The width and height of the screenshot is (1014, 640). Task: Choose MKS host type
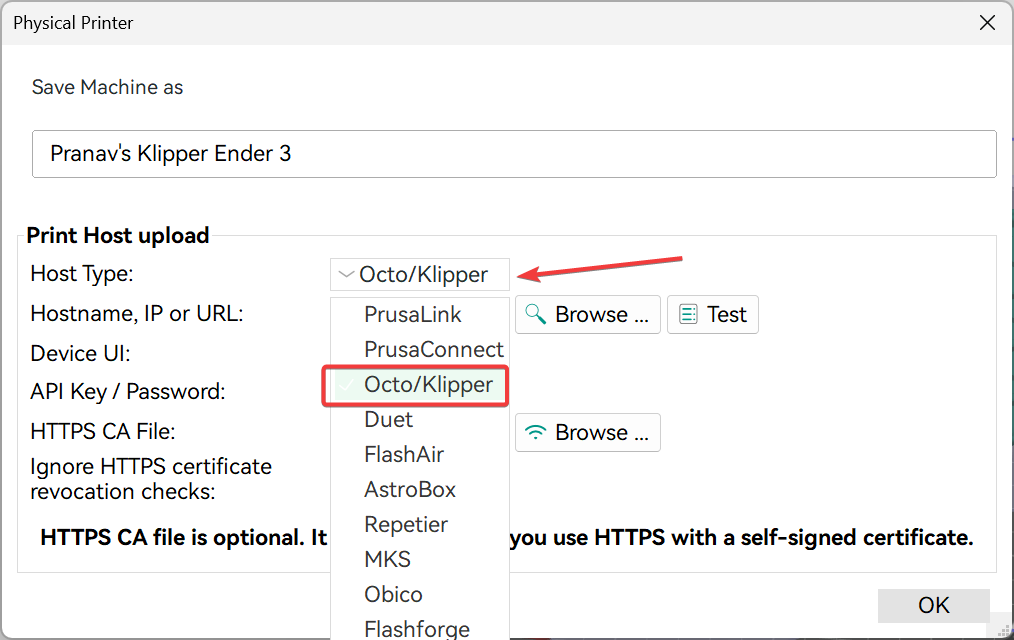tap(420, 559)
